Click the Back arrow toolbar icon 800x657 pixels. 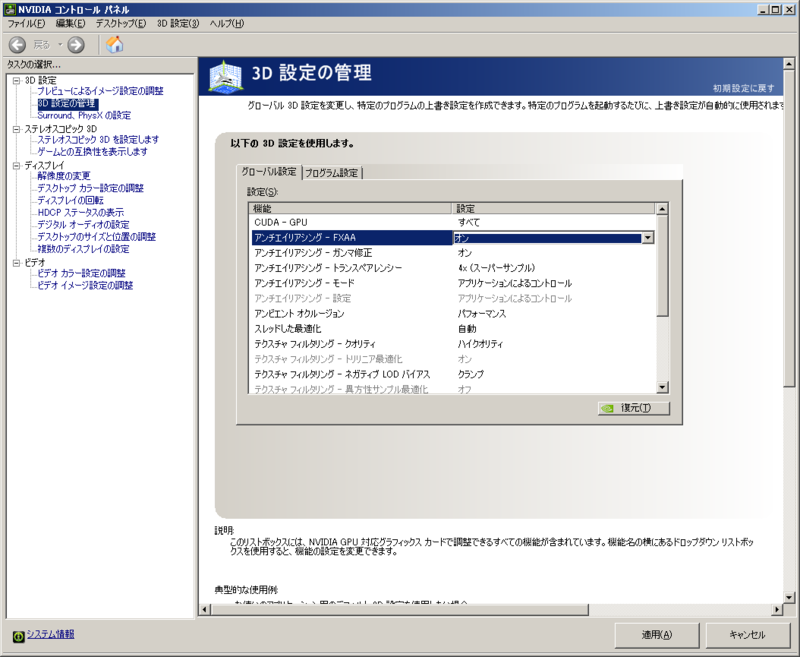click(17, 45)
